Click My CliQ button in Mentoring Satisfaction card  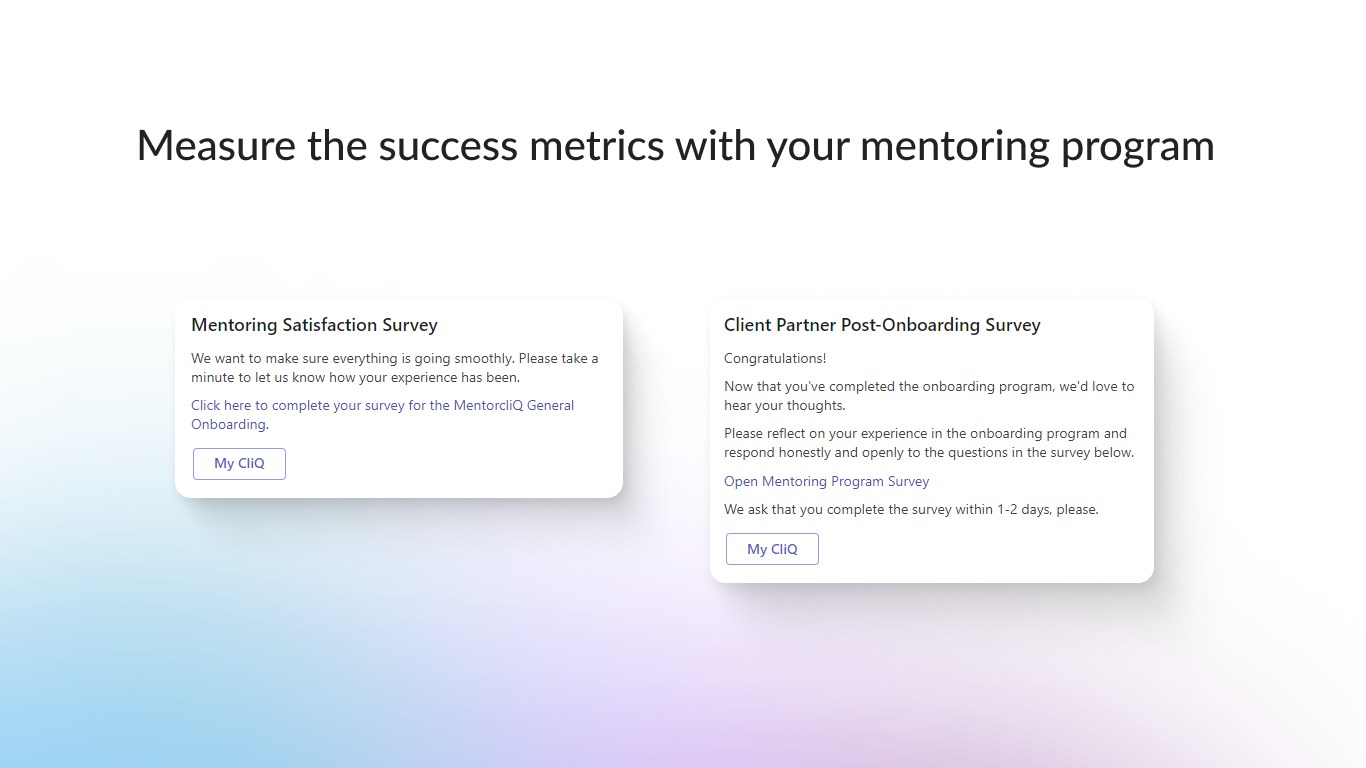point(239,464)
